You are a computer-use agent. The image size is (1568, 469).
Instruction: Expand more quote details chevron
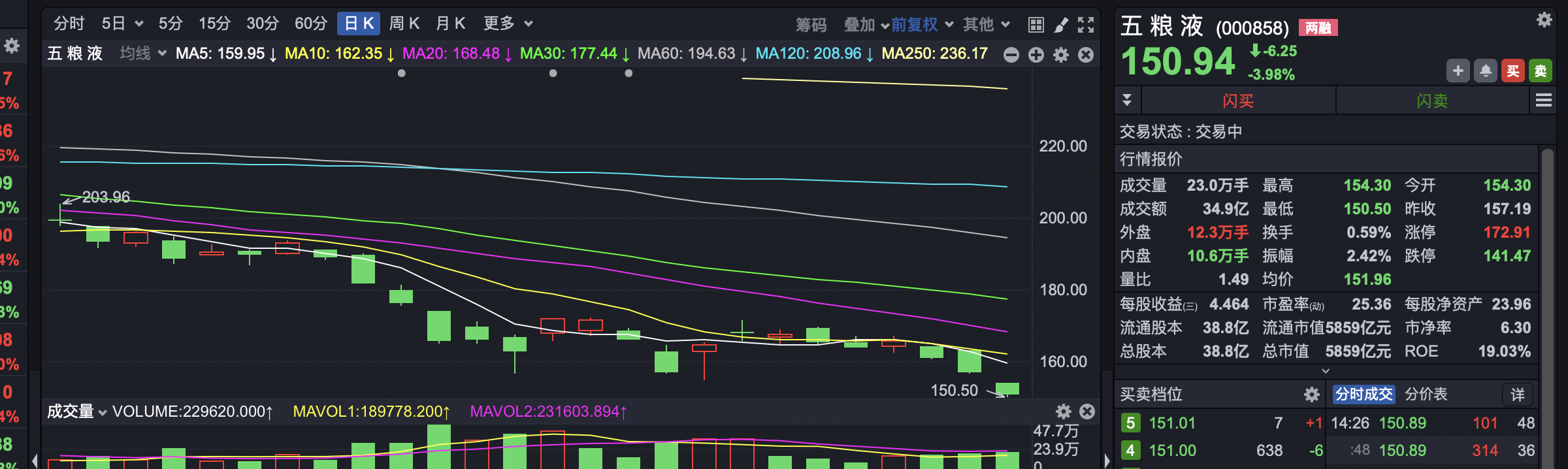pyautogui.click(x=1326, y=371)
